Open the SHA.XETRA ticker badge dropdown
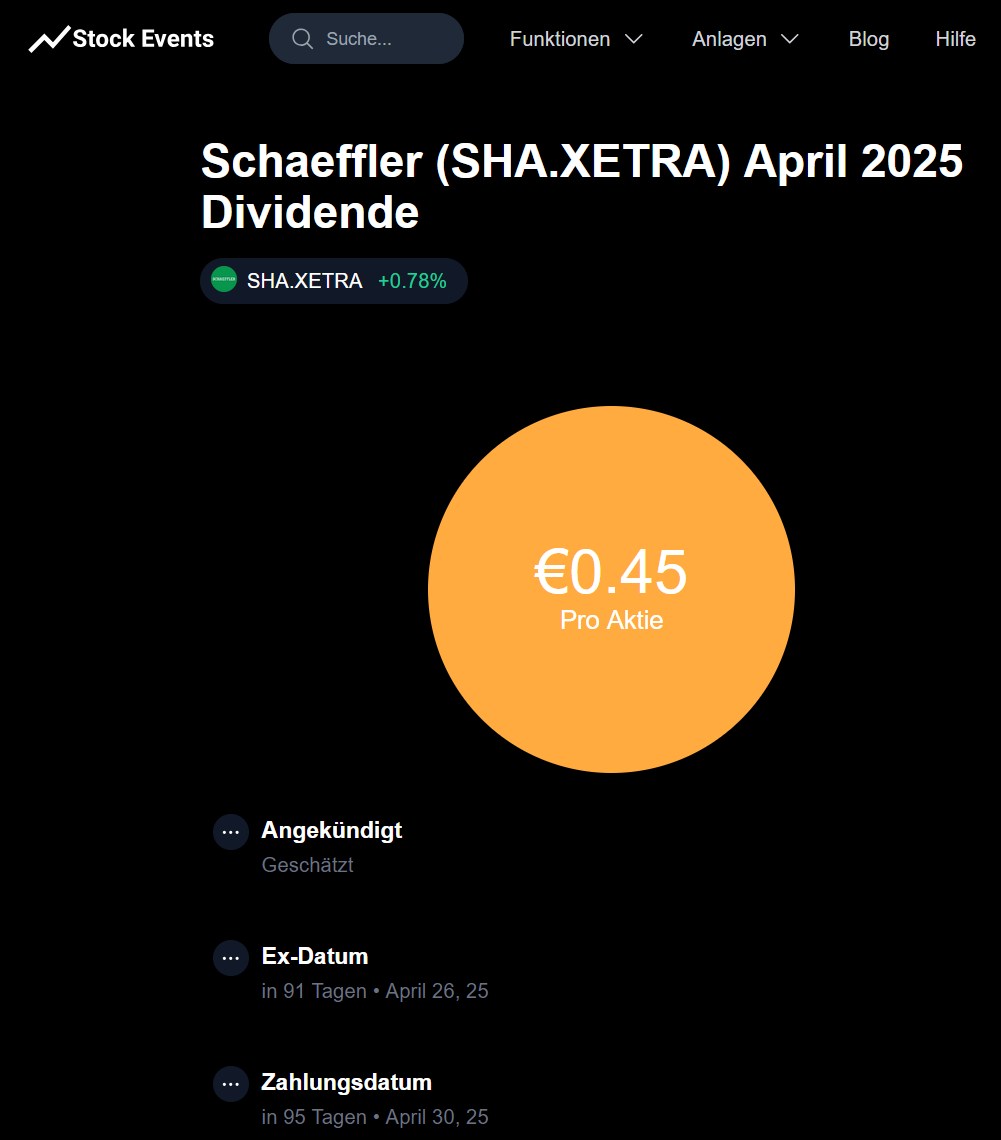1001x1140 pixels. (x=333, y=280)
